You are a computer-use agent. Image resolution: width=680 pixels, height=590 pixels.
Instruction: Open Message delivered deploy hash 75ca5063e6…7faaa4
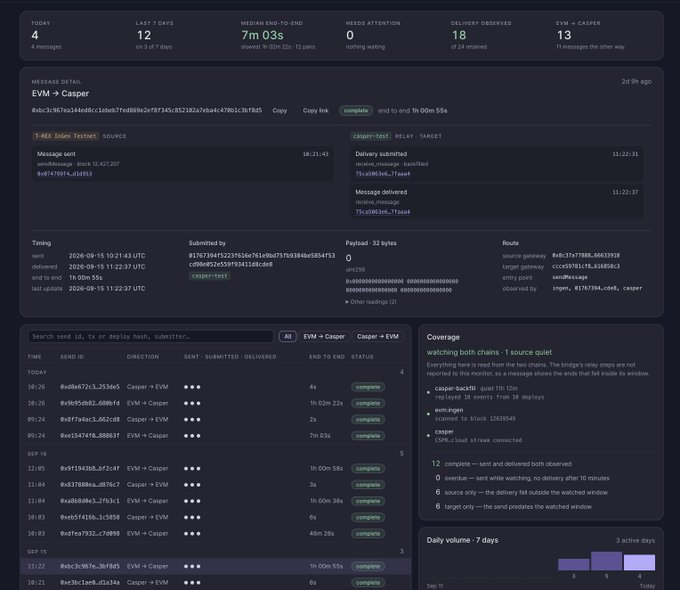[382, 212]
